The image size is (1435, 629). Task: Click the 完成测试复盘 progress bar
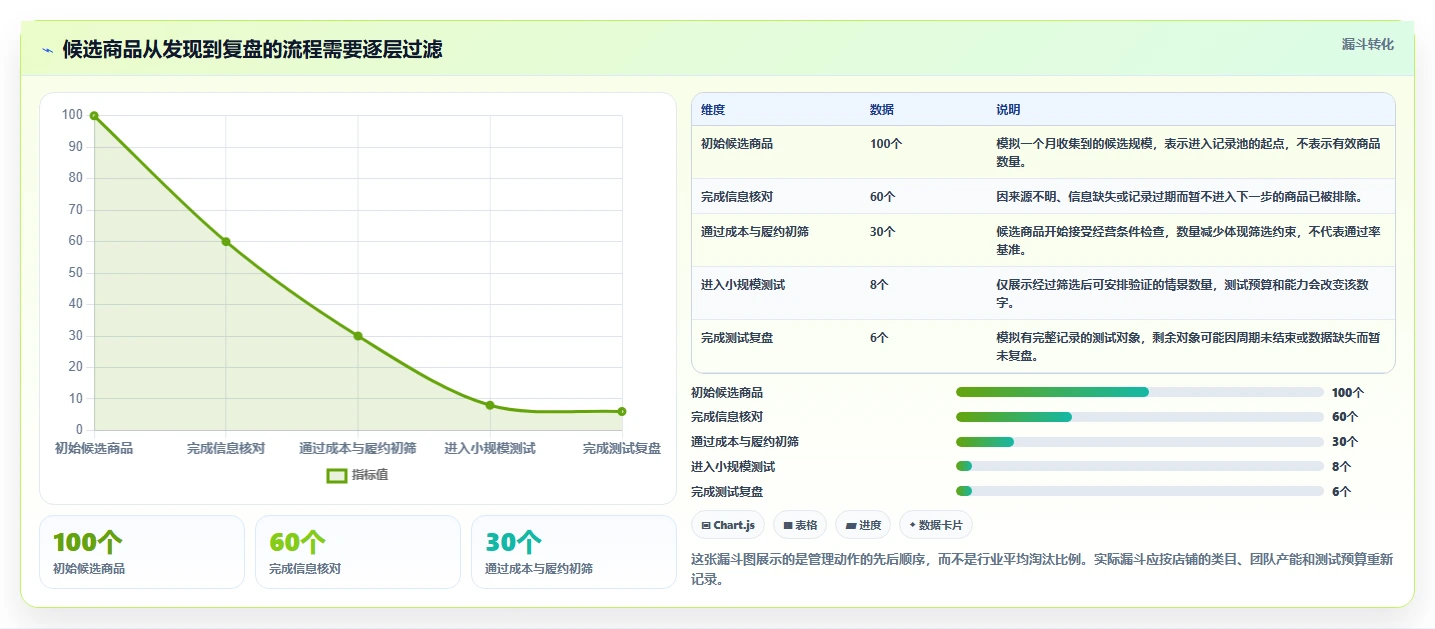coord(1140,491)
